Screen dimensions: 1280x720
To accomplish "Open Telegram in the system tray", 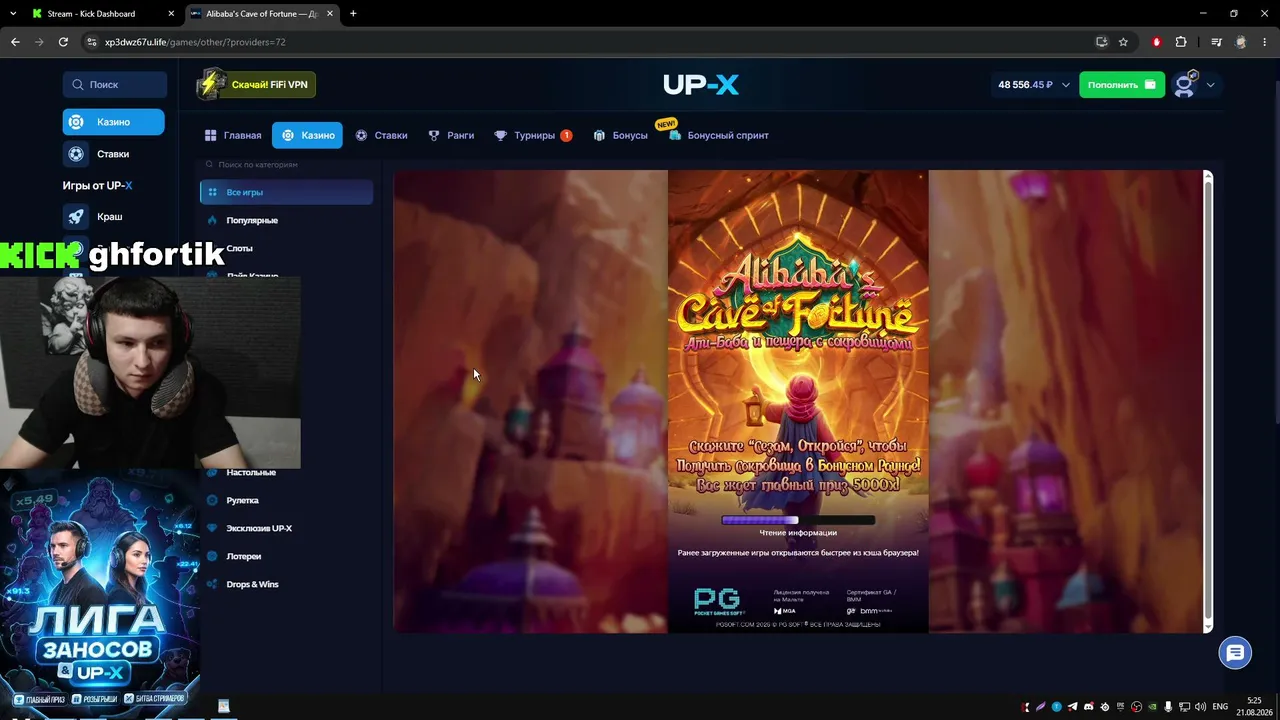I will 1073,707.
